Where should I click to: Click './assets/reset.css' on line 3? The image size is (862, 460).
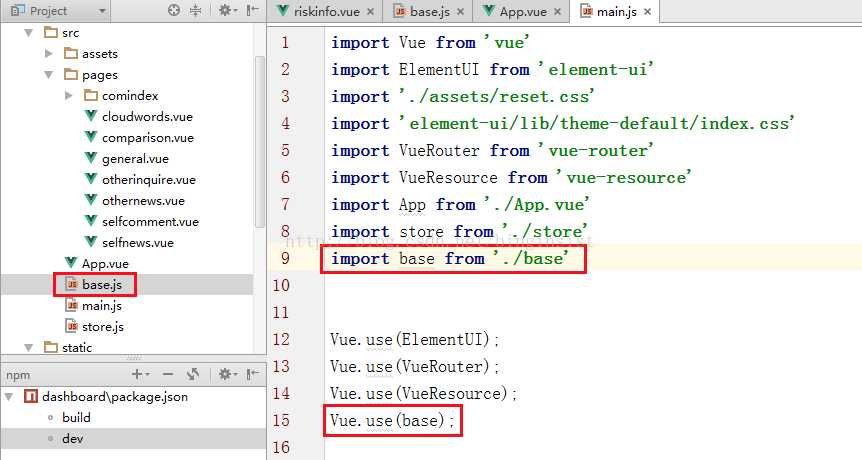[x=496, y=97]
